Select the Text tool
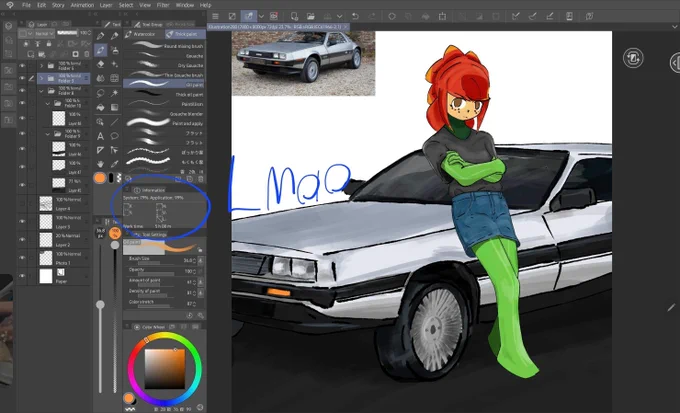The width and height of the screenshot is (680, 413). pyautogui.click(x=100, y=136)
